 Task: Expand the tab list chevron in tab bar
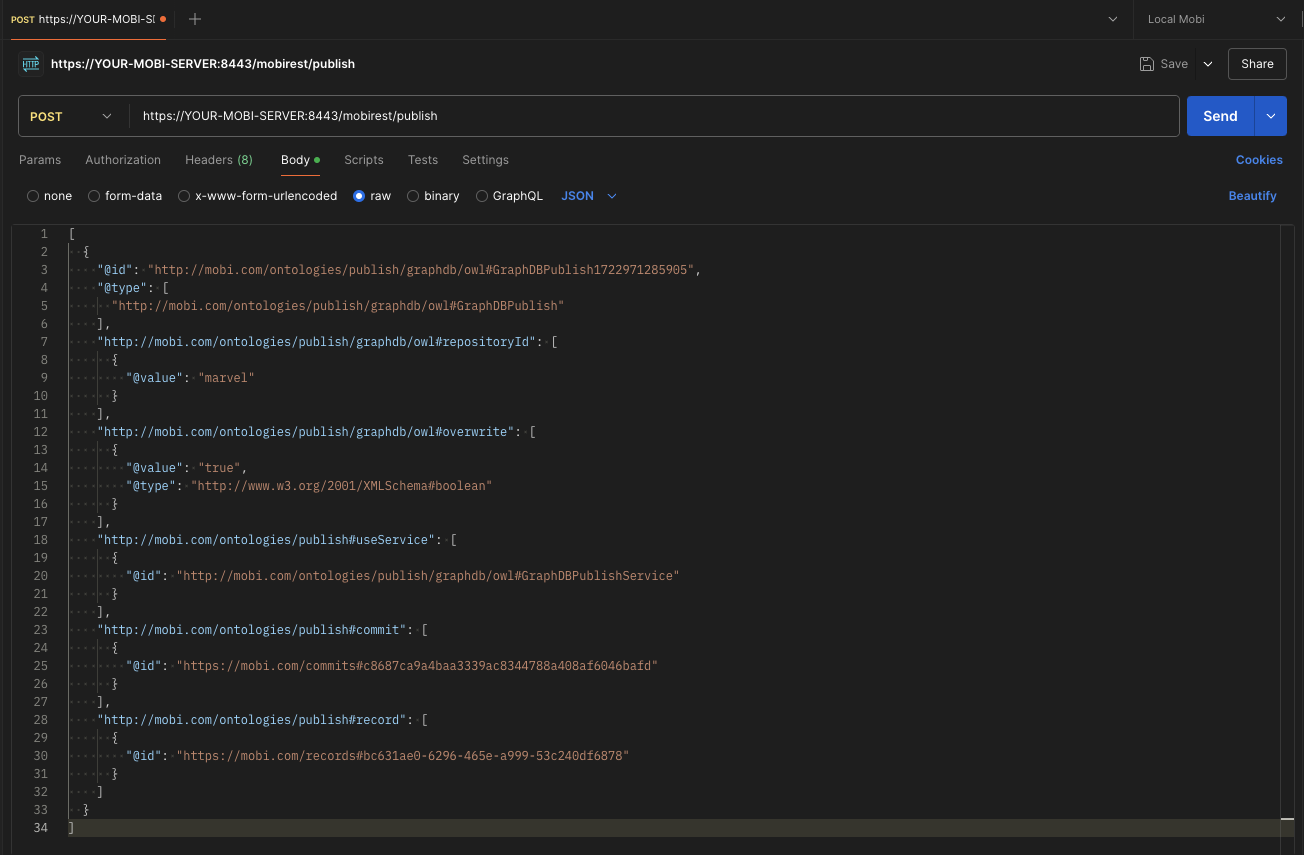(1113, 19)
